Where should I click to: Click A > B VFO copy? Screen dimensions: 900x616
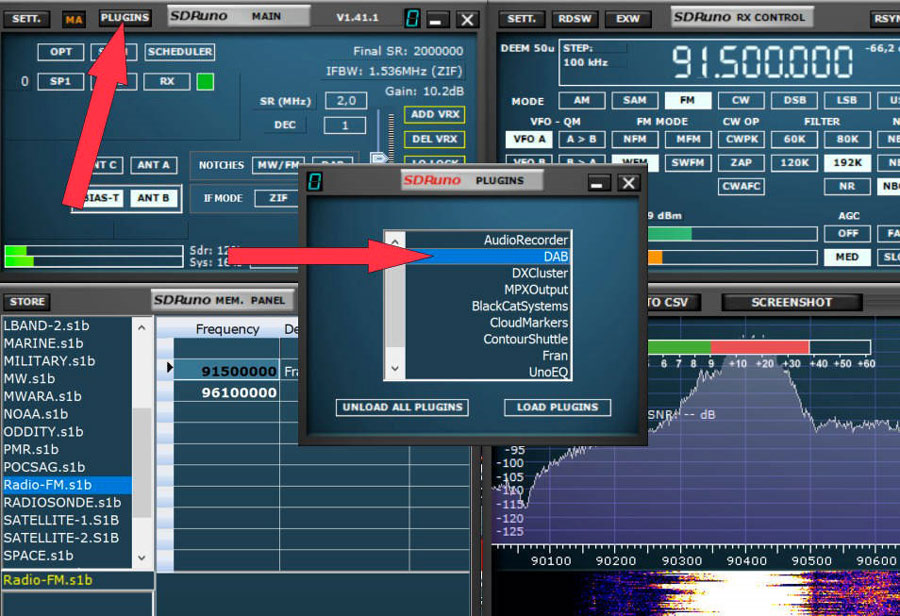(581, 139)
